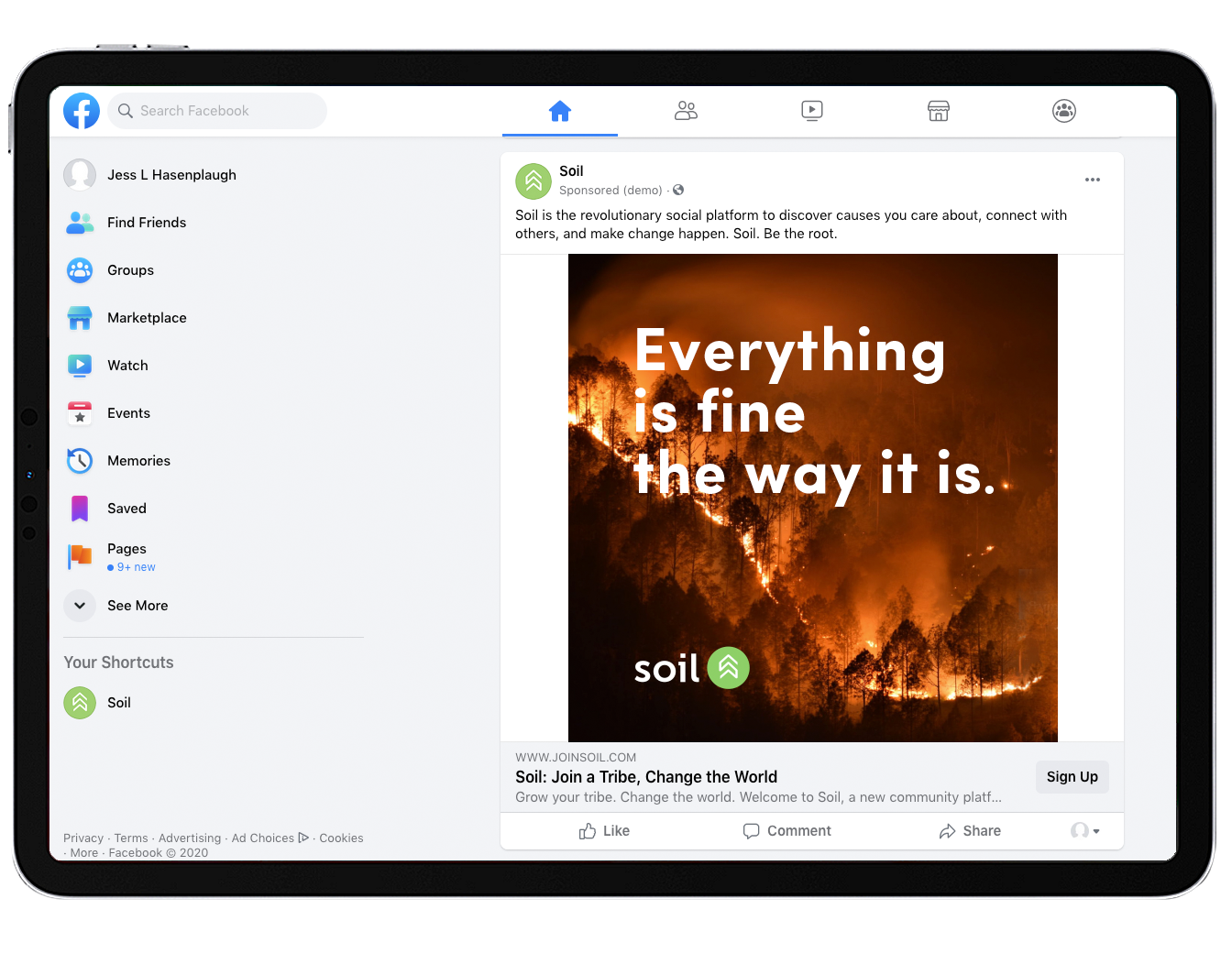Open the Advertising footer link
The height and width of the screenshot is (953, 1232).
point(190,838)
